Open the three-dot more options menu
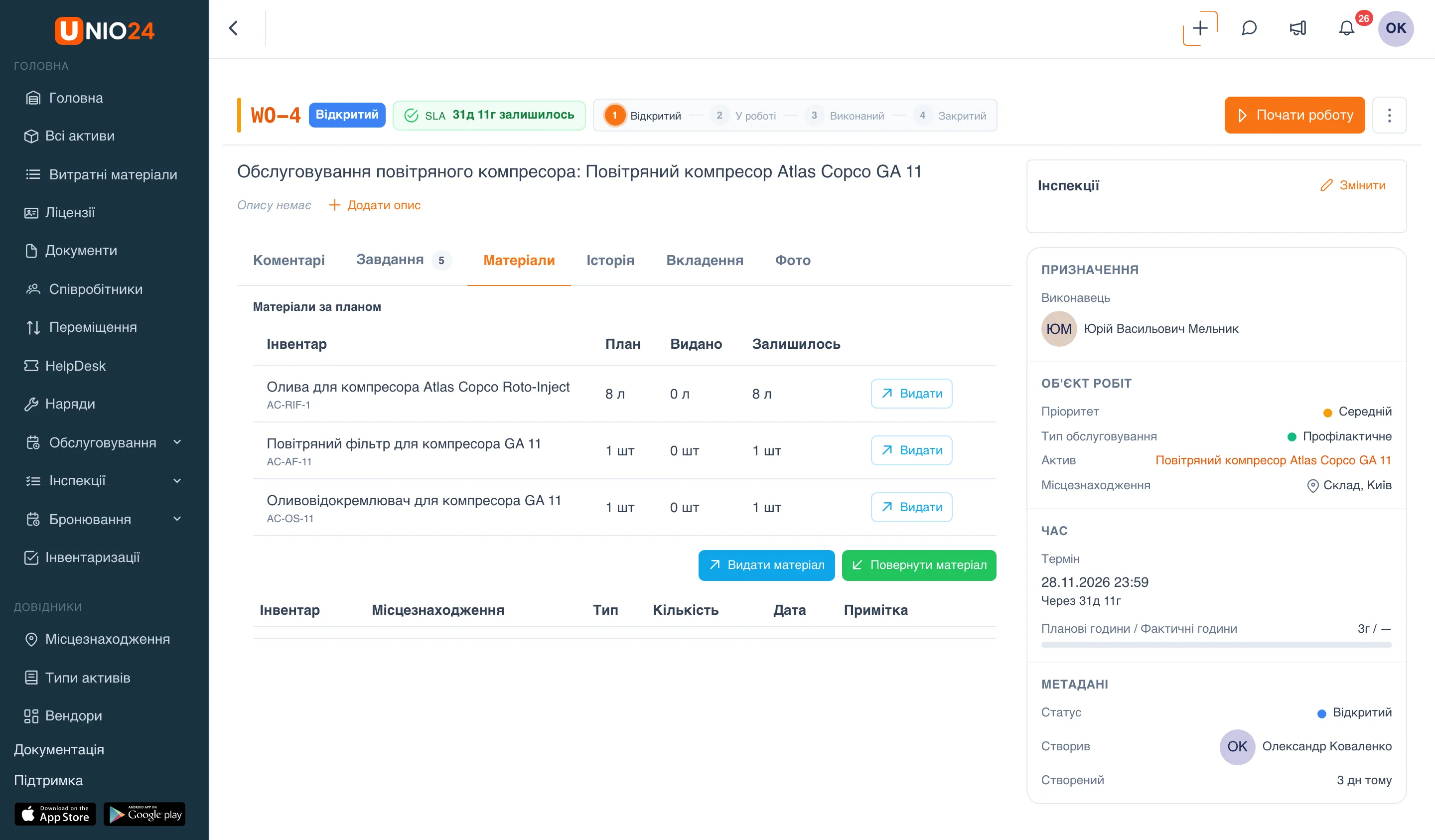 [x=1390, y=115]
